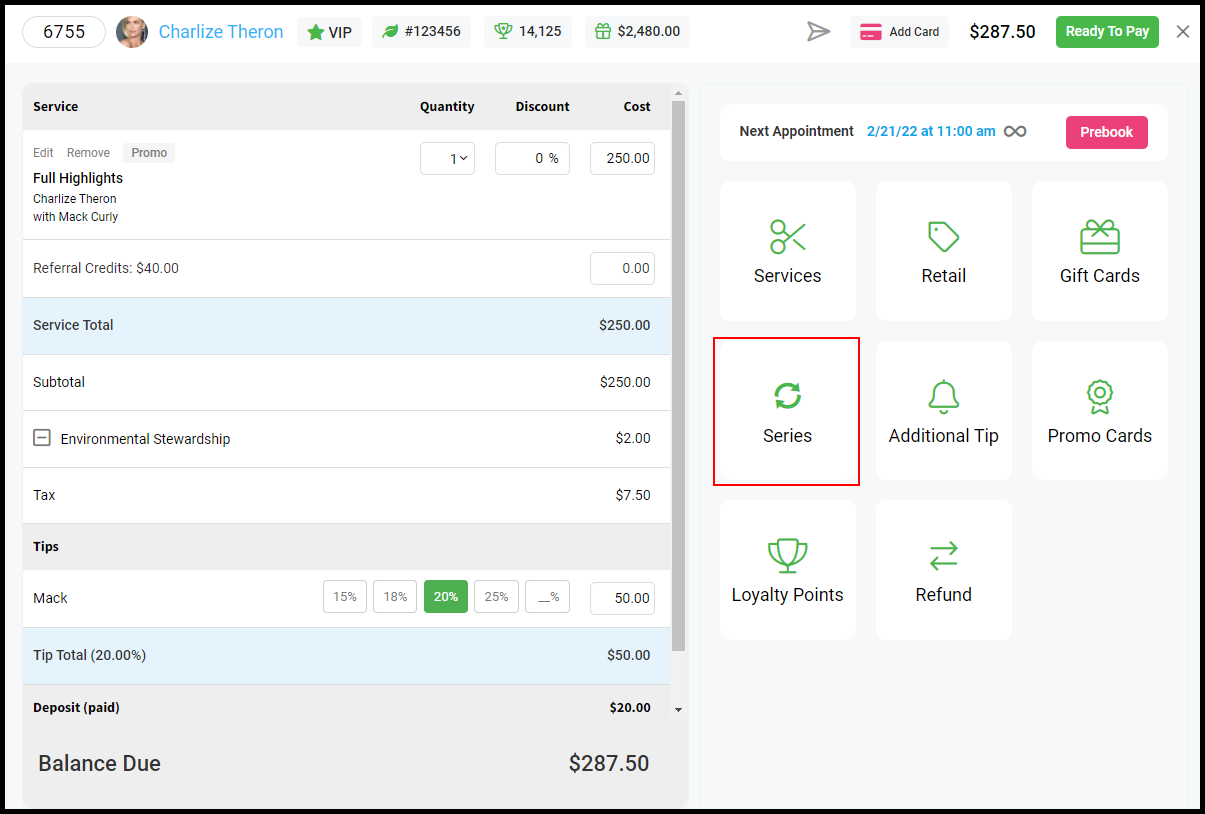The width and height of the screenshot is (1205, 814).
Task: Open the Services scissors tile
Action: [788, 251]
